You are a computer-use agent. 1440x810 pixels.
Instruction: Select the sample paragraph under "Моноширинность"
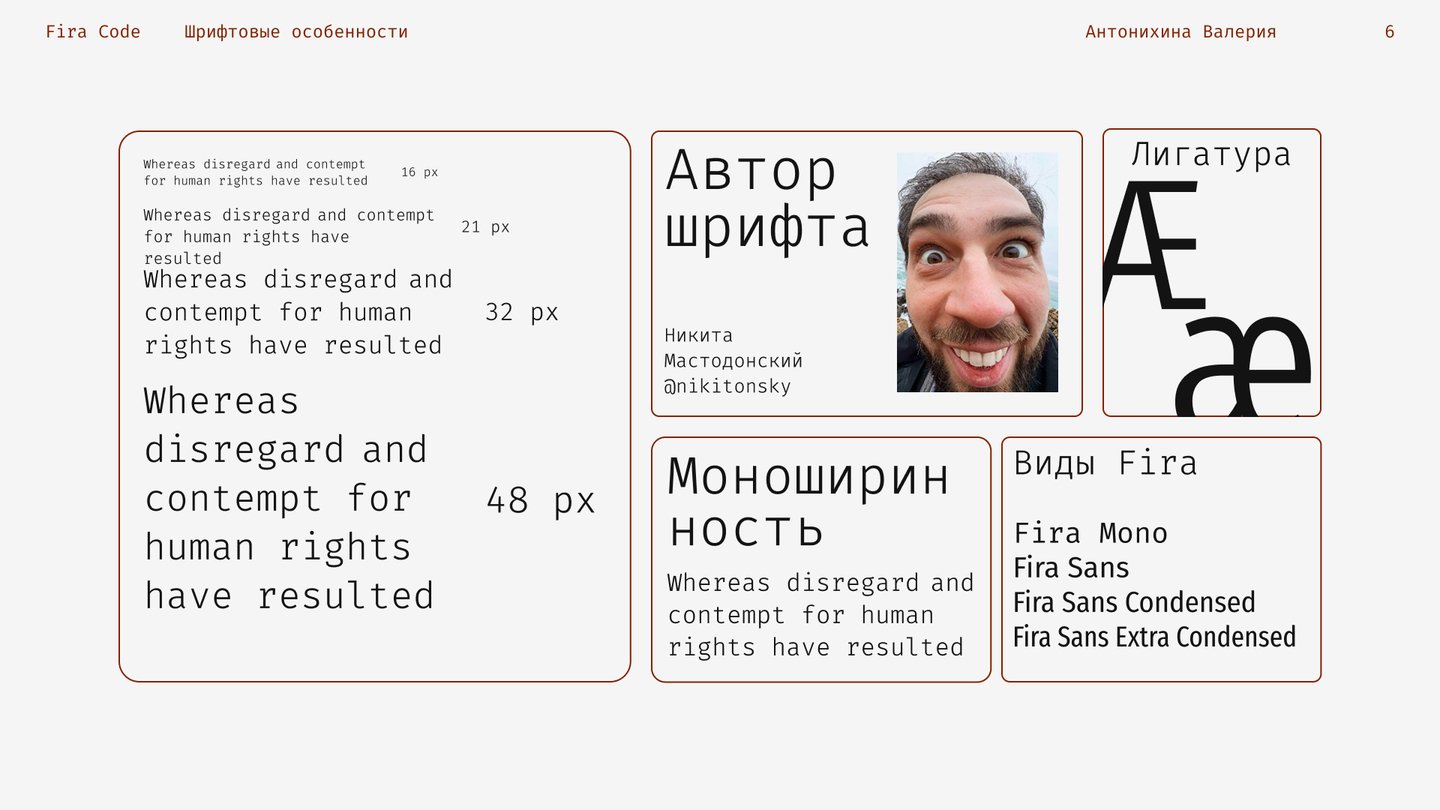coord(820,615)
